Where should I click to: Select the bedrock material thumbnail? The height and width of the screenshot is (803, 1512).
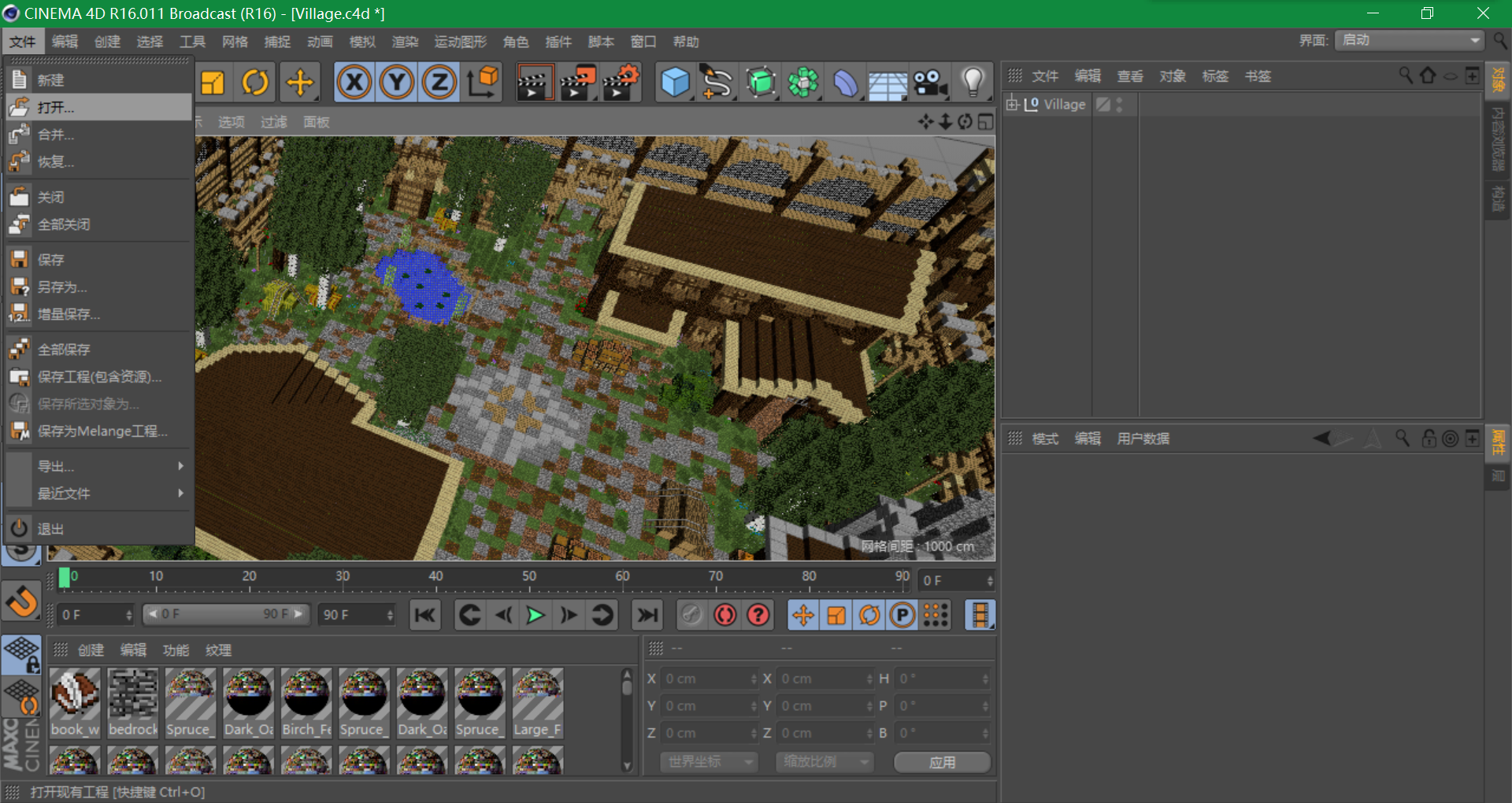click(x=132, y=704)
